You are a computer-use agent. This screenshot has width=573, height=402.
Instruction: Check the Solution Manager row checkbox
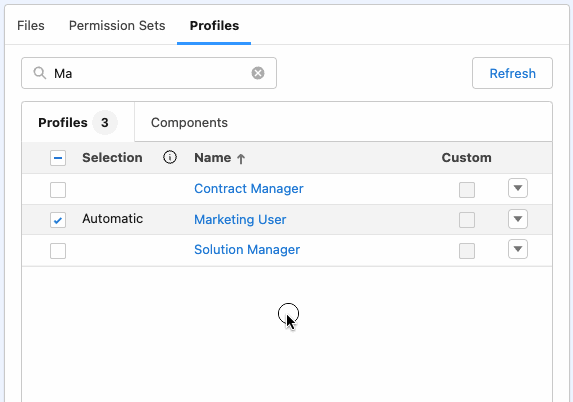click(x=58, y=251)
